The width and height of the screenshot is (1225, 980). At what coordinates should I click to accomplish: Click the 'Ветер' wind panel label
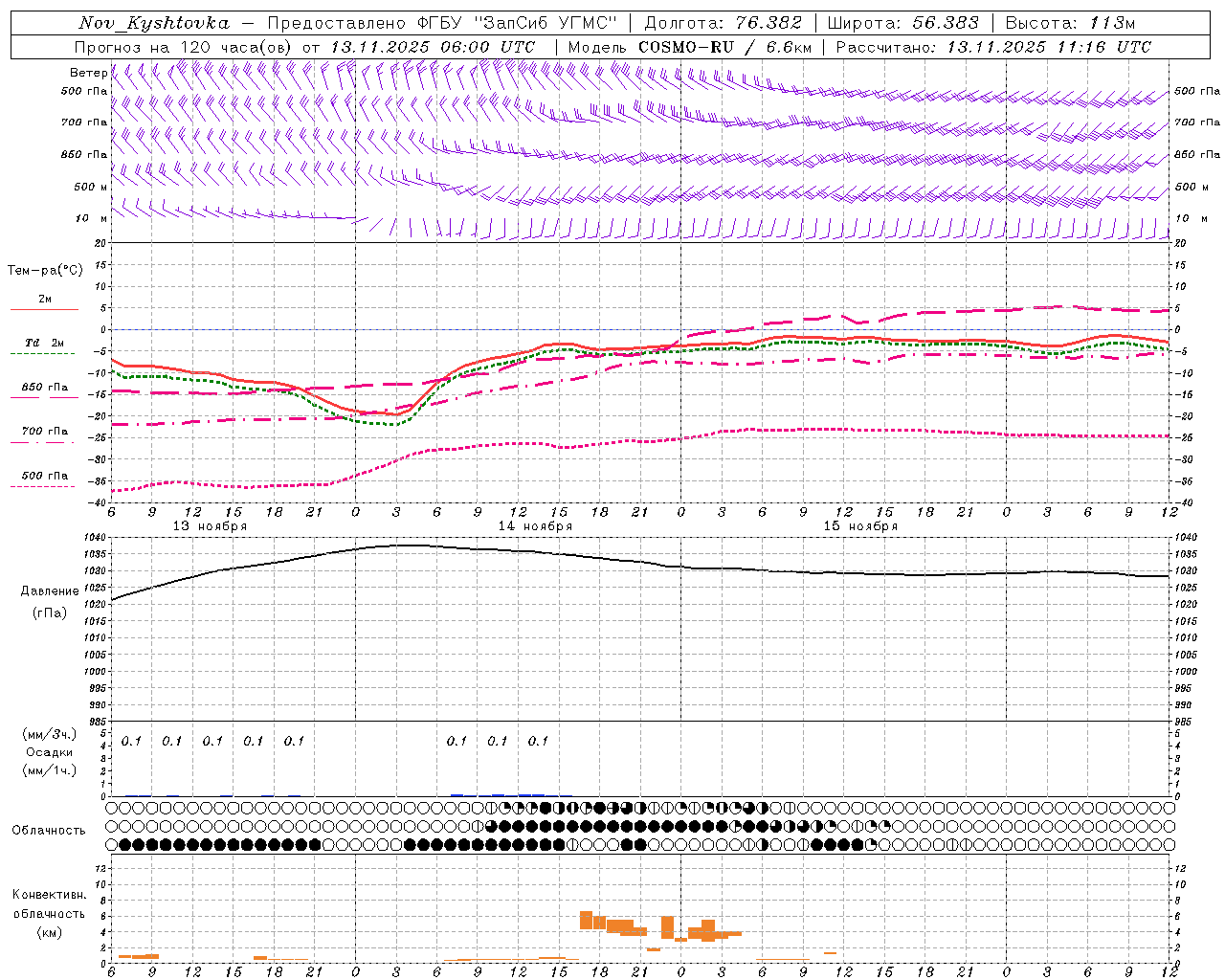click(89, 73)
